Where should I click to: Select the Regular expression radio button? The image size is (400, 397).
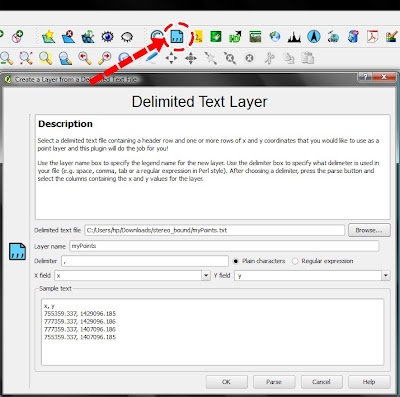pos(295,261)
